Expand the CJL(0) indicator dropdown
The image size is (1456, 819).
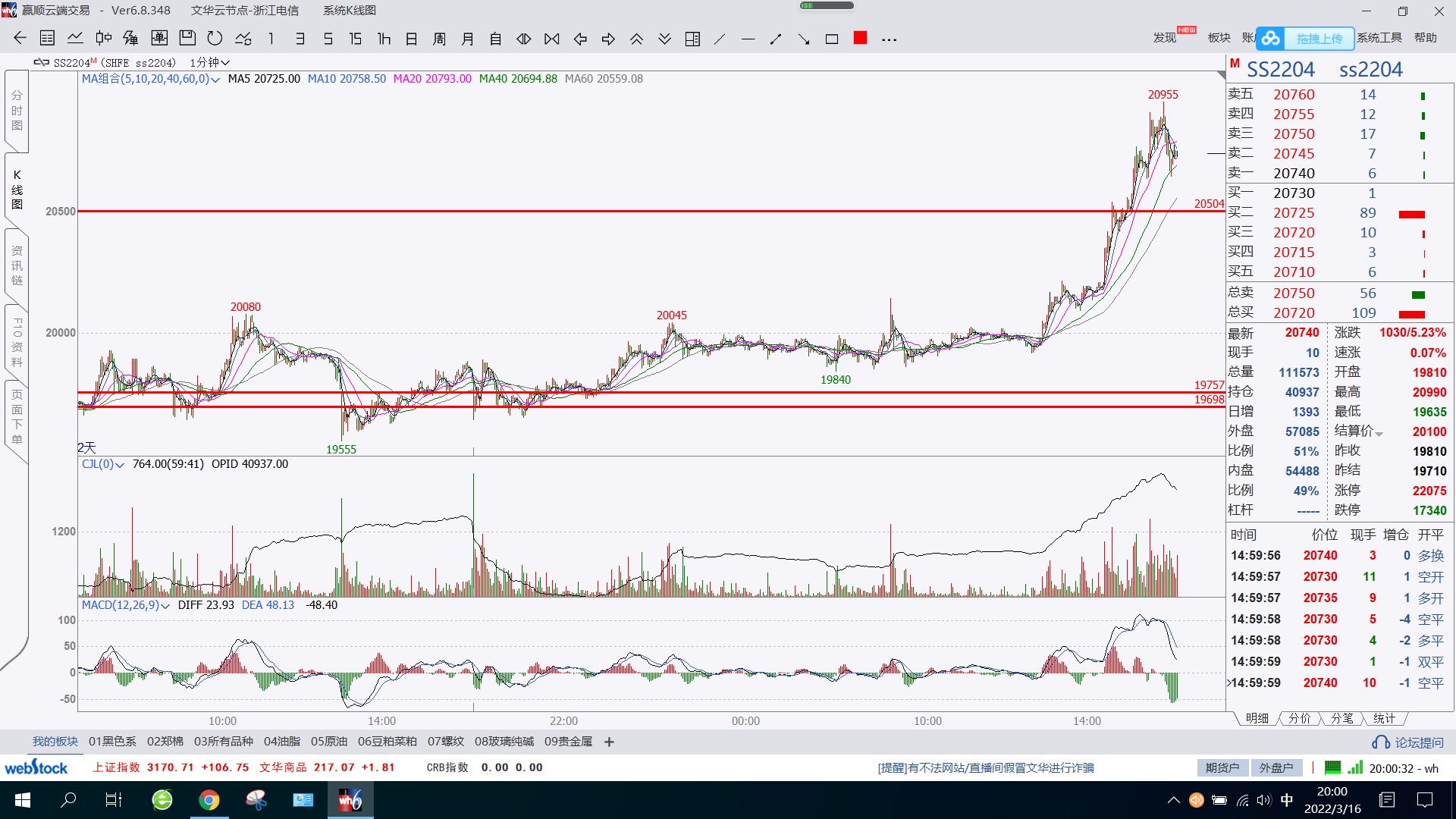click(x=119, y=465)
